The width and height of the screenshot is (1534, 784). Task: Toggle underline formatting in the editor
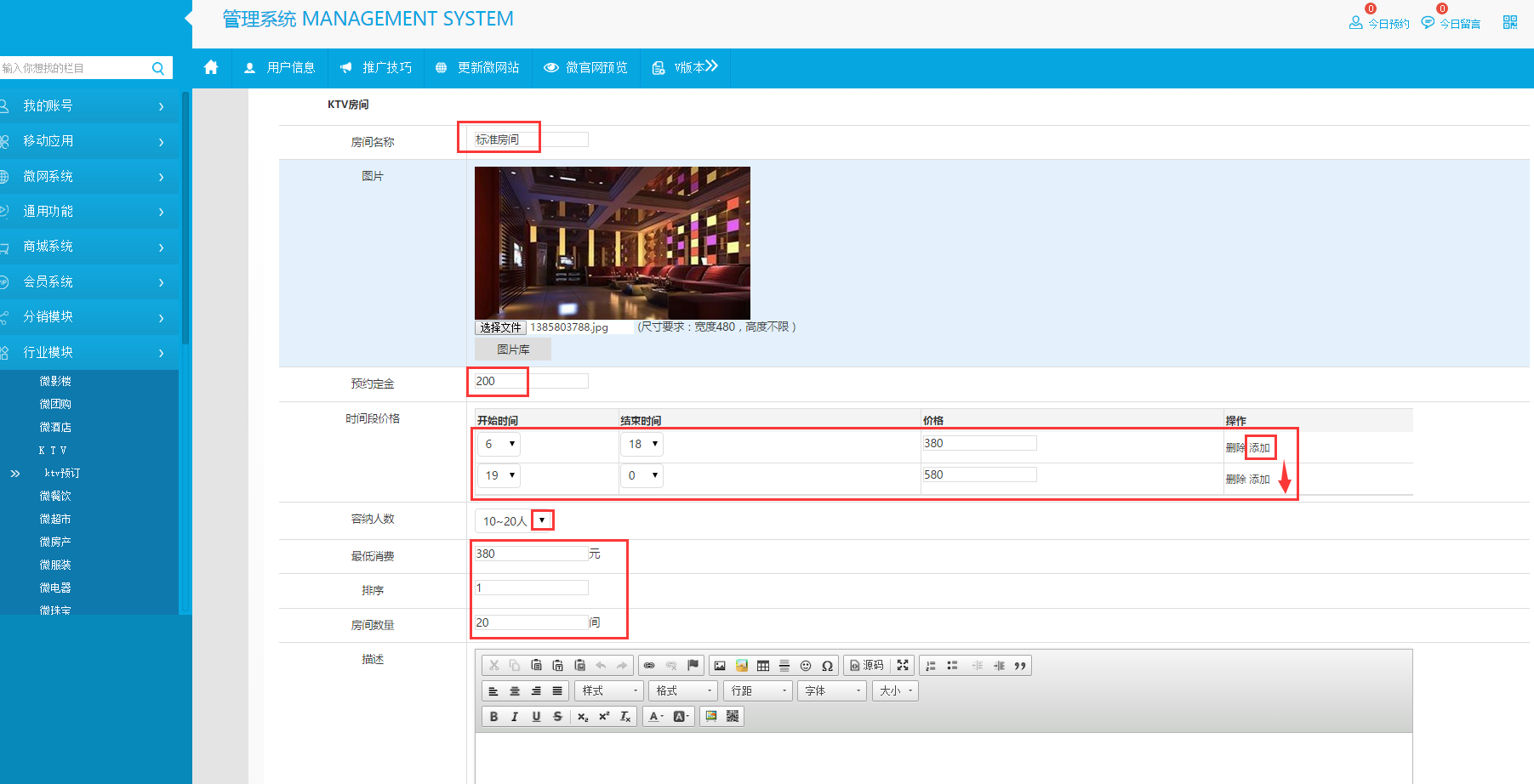(x=536, y=717)
